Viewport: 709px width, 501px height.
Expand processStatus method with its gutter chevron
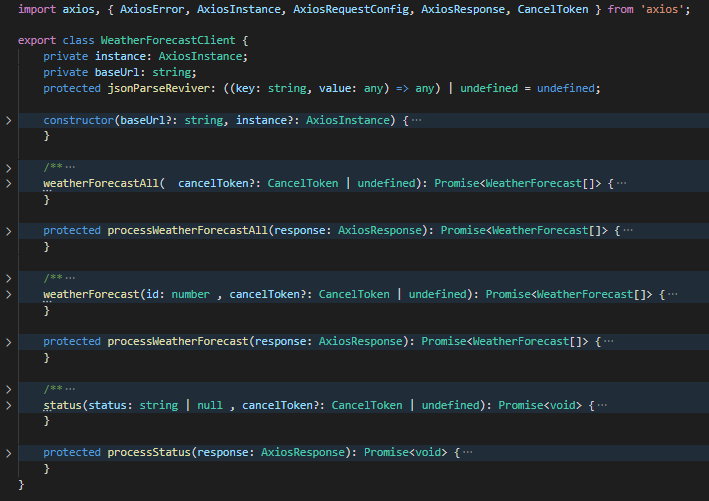pyautogui.click(x=9, y=453)
